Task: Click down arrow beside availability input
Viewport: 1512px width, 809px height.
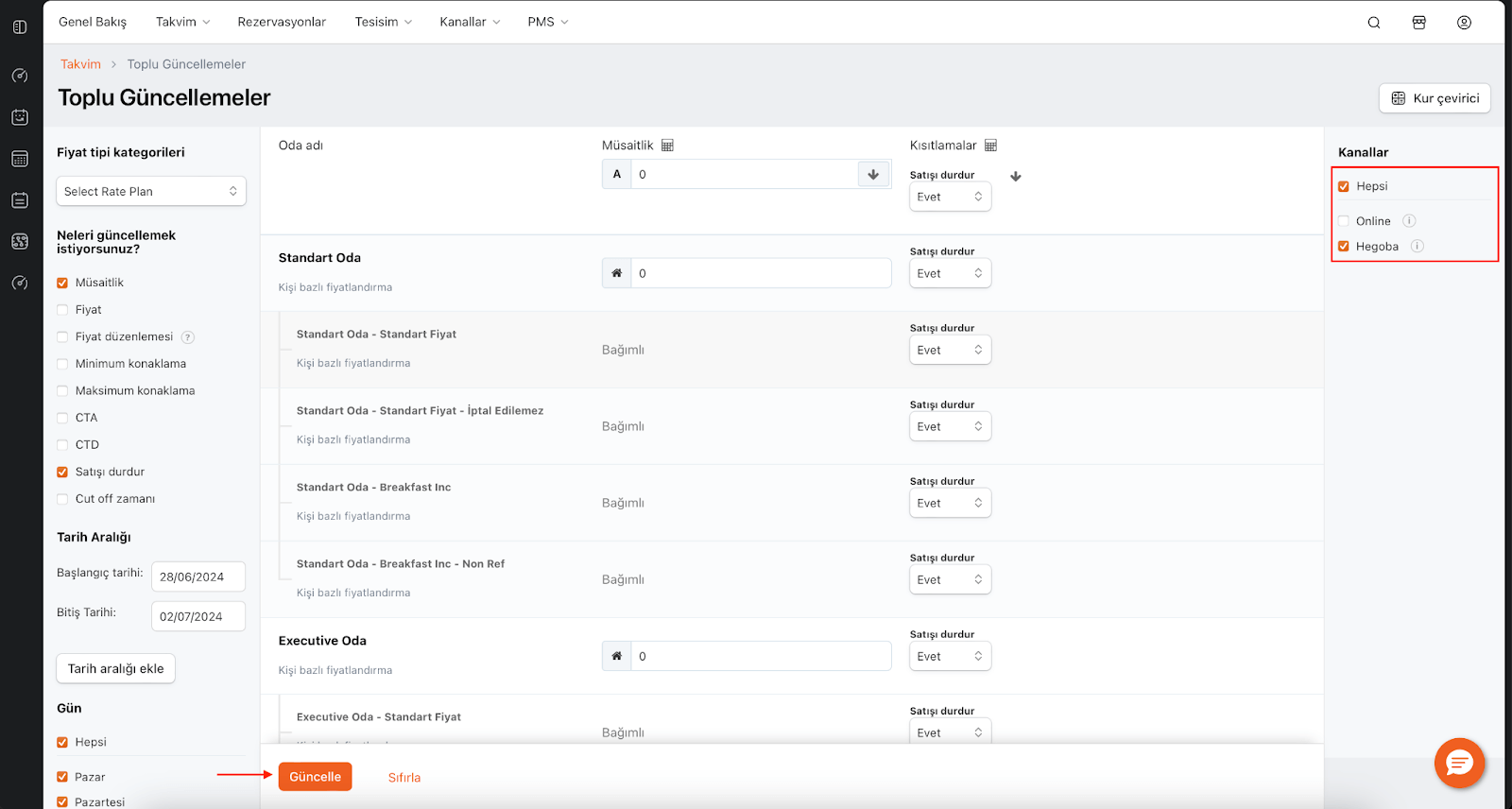Action: click(x=873, y=174)
